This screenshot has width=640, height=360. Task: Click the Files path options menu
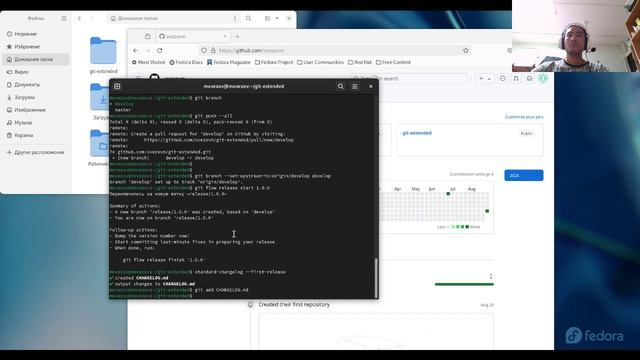pos(235,18)
